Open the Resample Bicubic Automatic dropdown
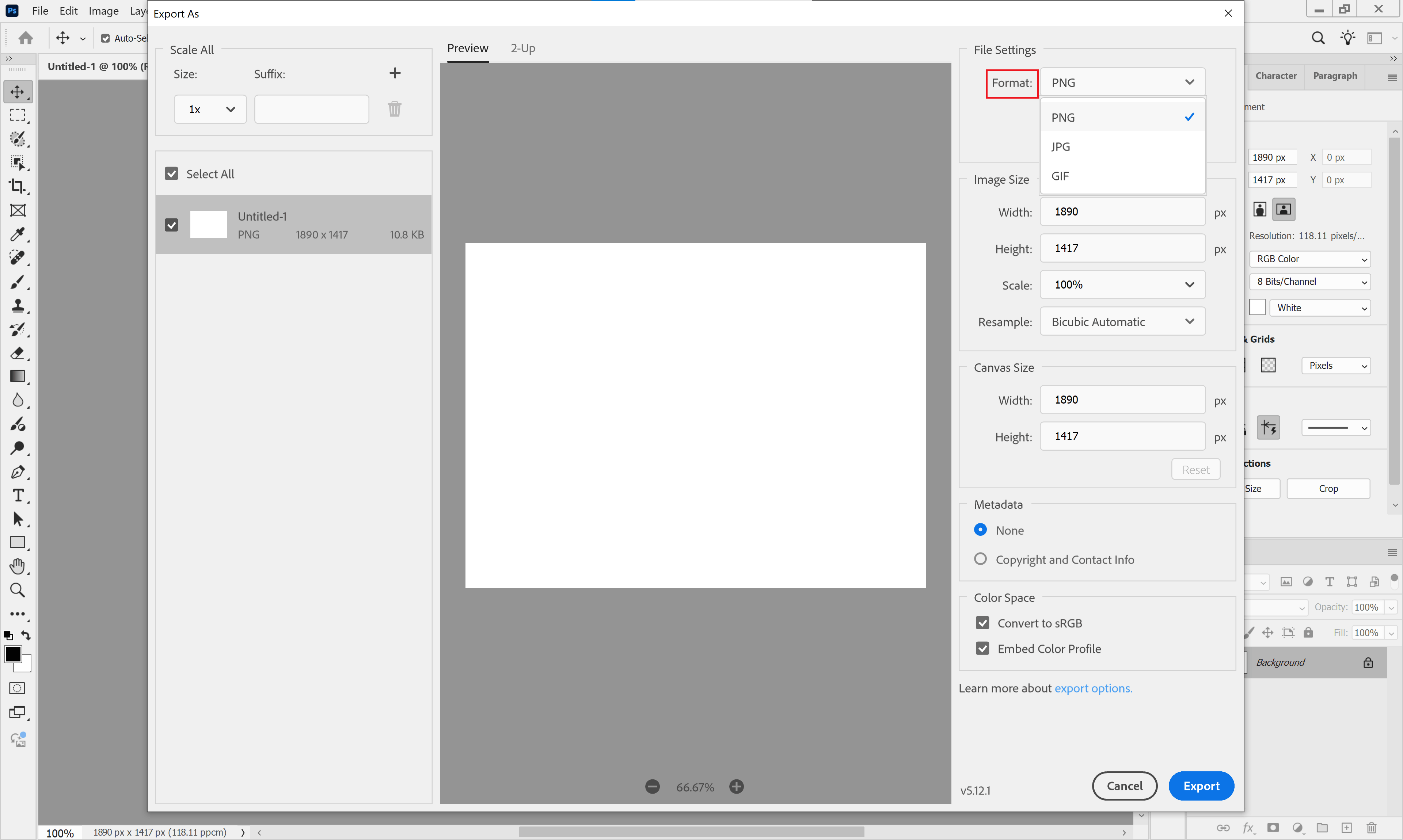This screenshot has width=1403, height=840. (1122, 321)
